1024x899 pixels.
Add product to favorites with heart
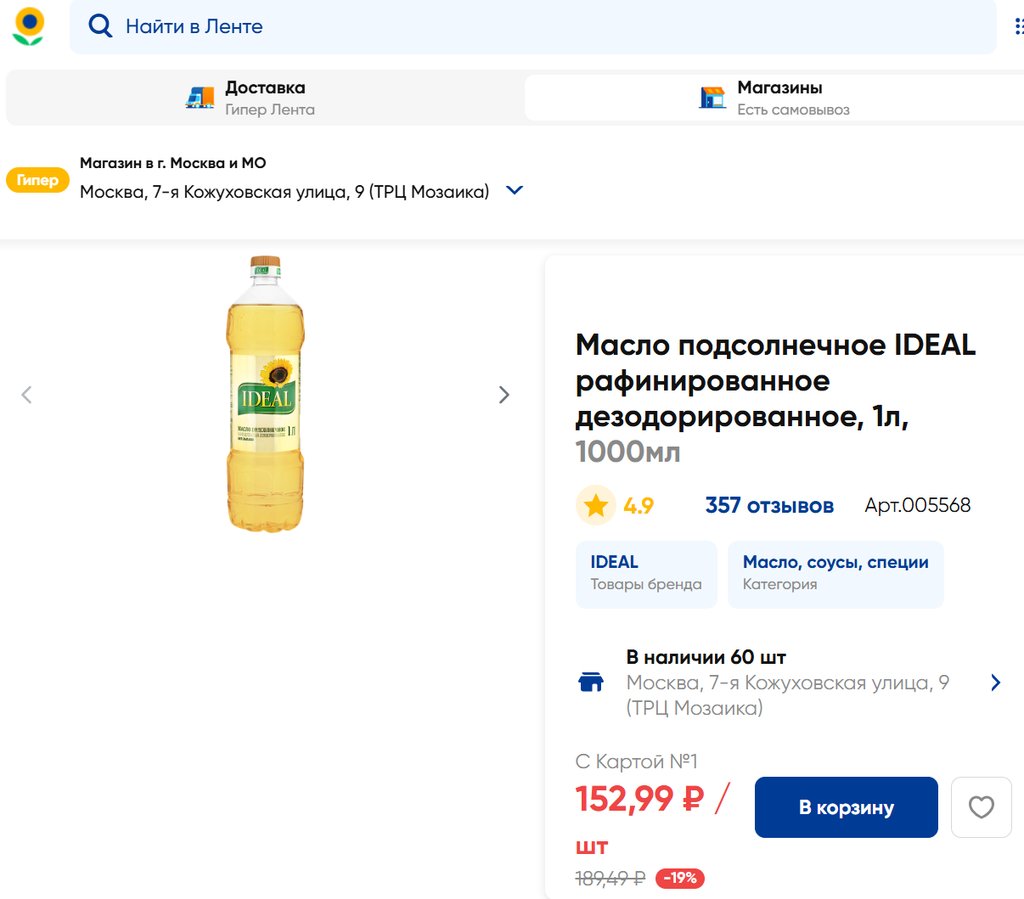point(981,807)
